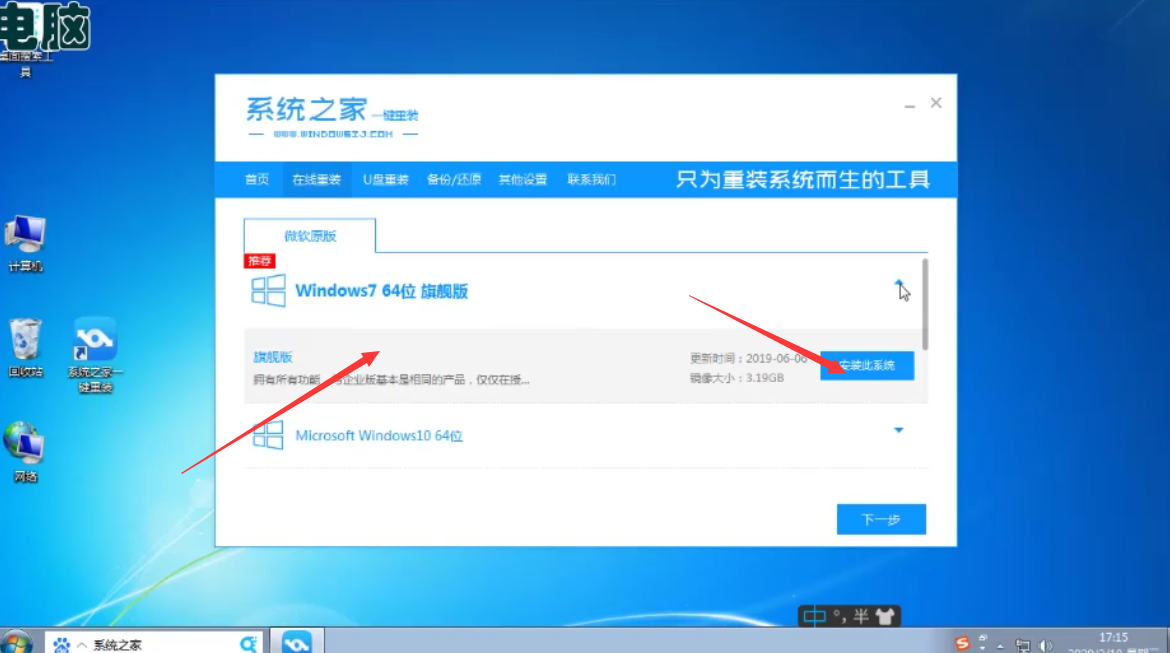Viewport: 1170px width, 653px height.
Task: Select the Windows7 64位 旗舰版 title
Action: (381, 290)
